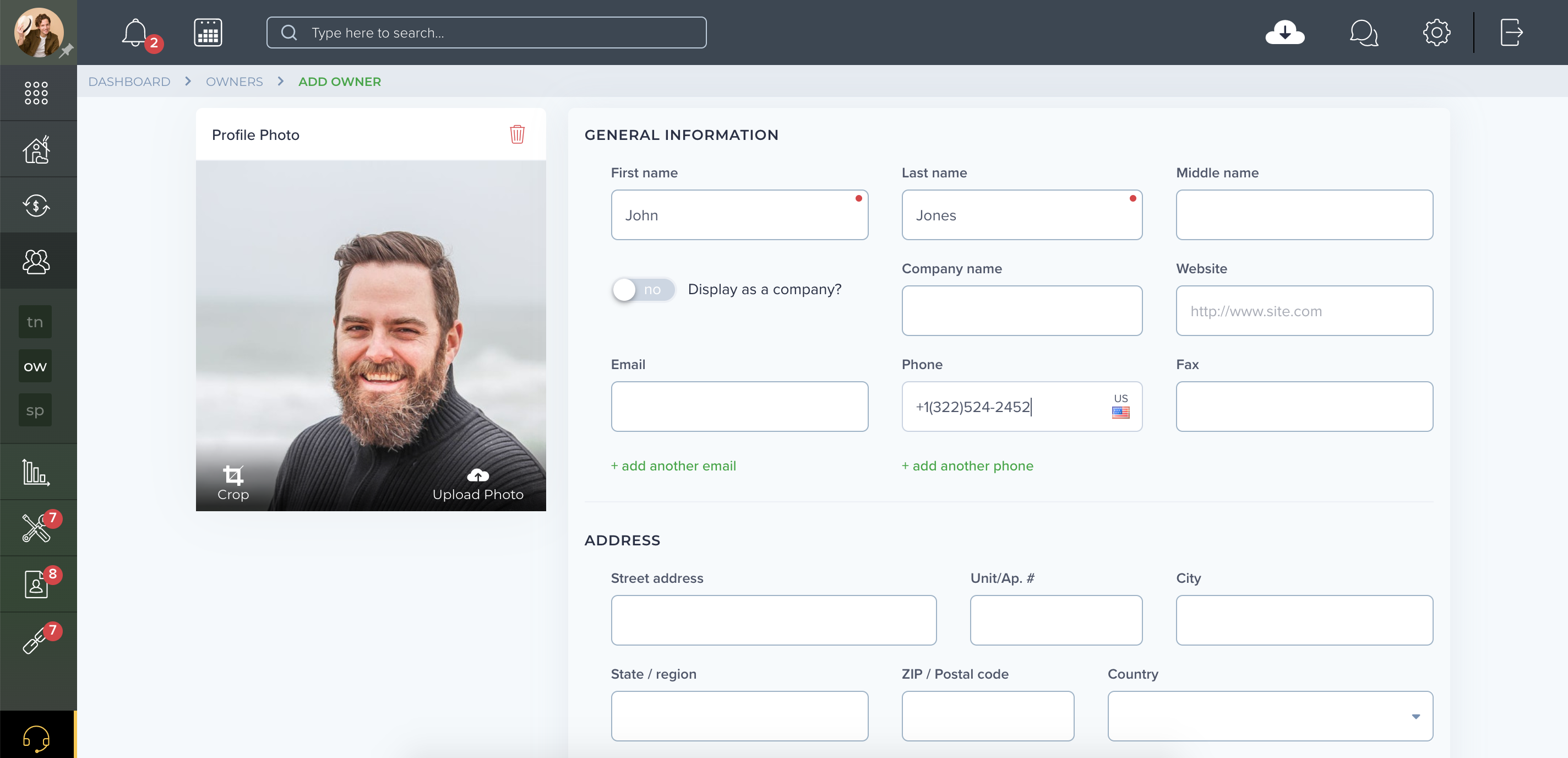Click the support headset icon
Screen dimensions: 1568x758
pos(36,738)
